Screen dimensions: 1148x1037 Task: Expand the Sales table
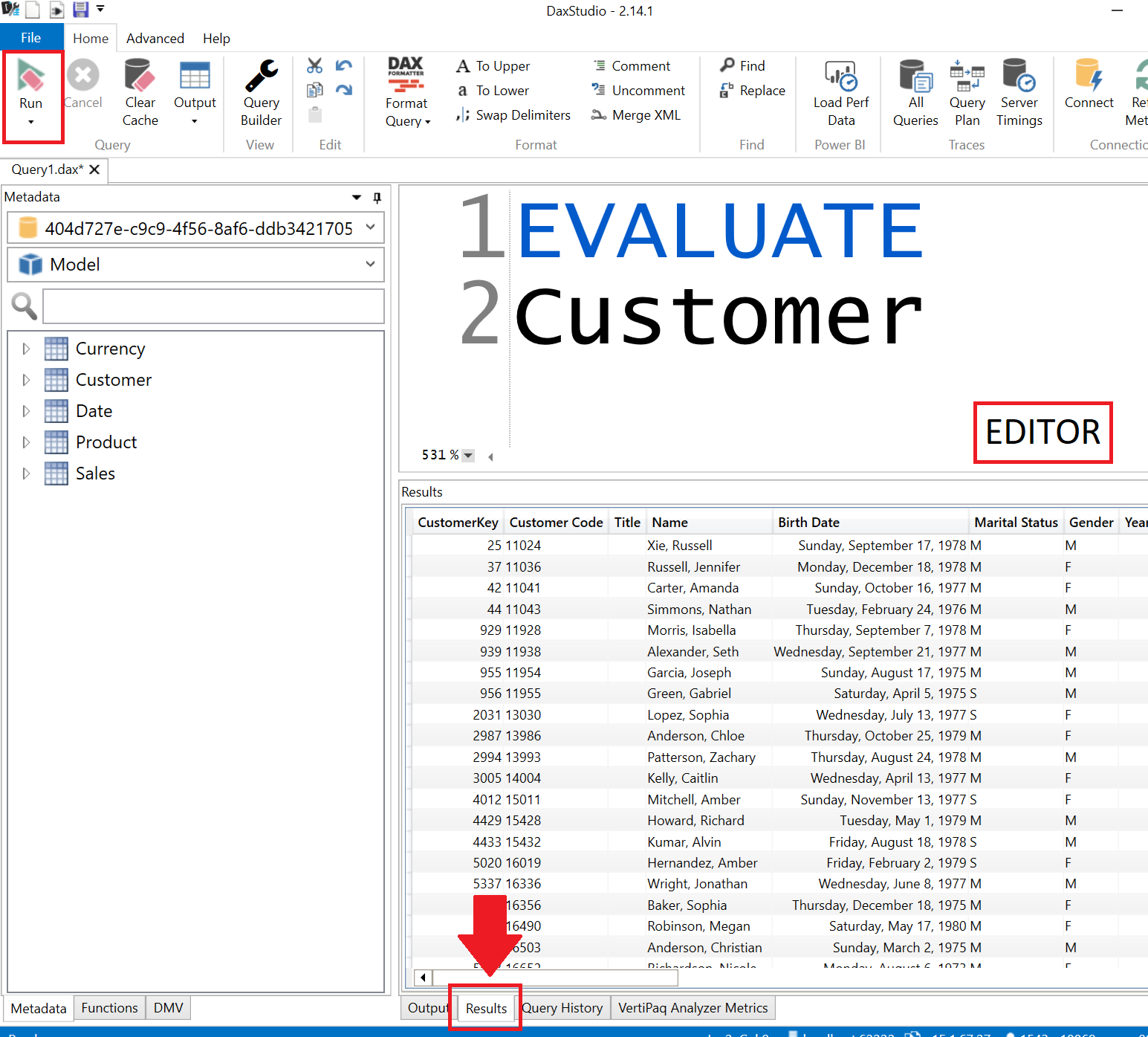tap(27, 474)
